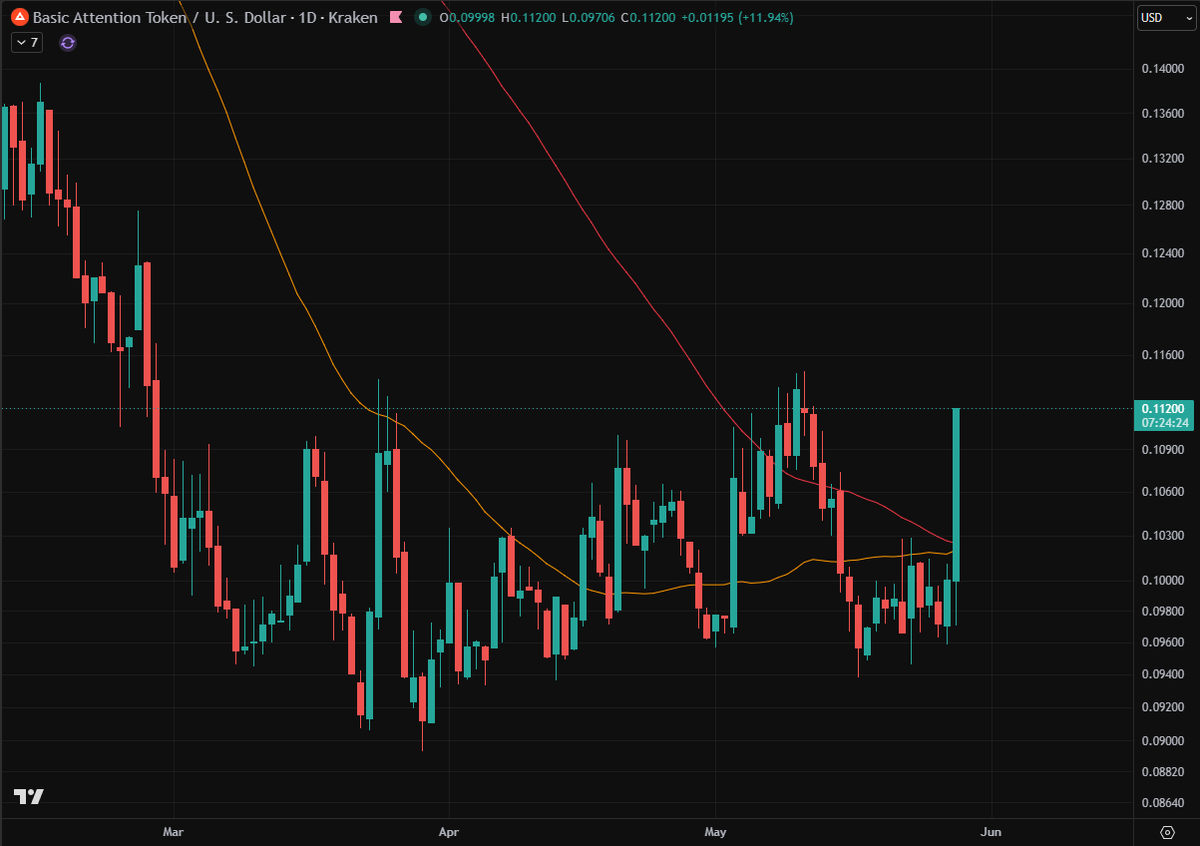Click the 0.08640 price scale label
The height and width of the screenshot is (846, 1200).
(1162, 802)
